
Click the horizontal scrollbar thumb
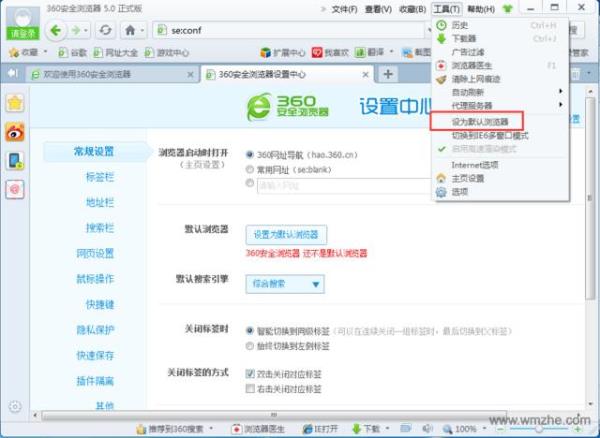coord(274,415)
